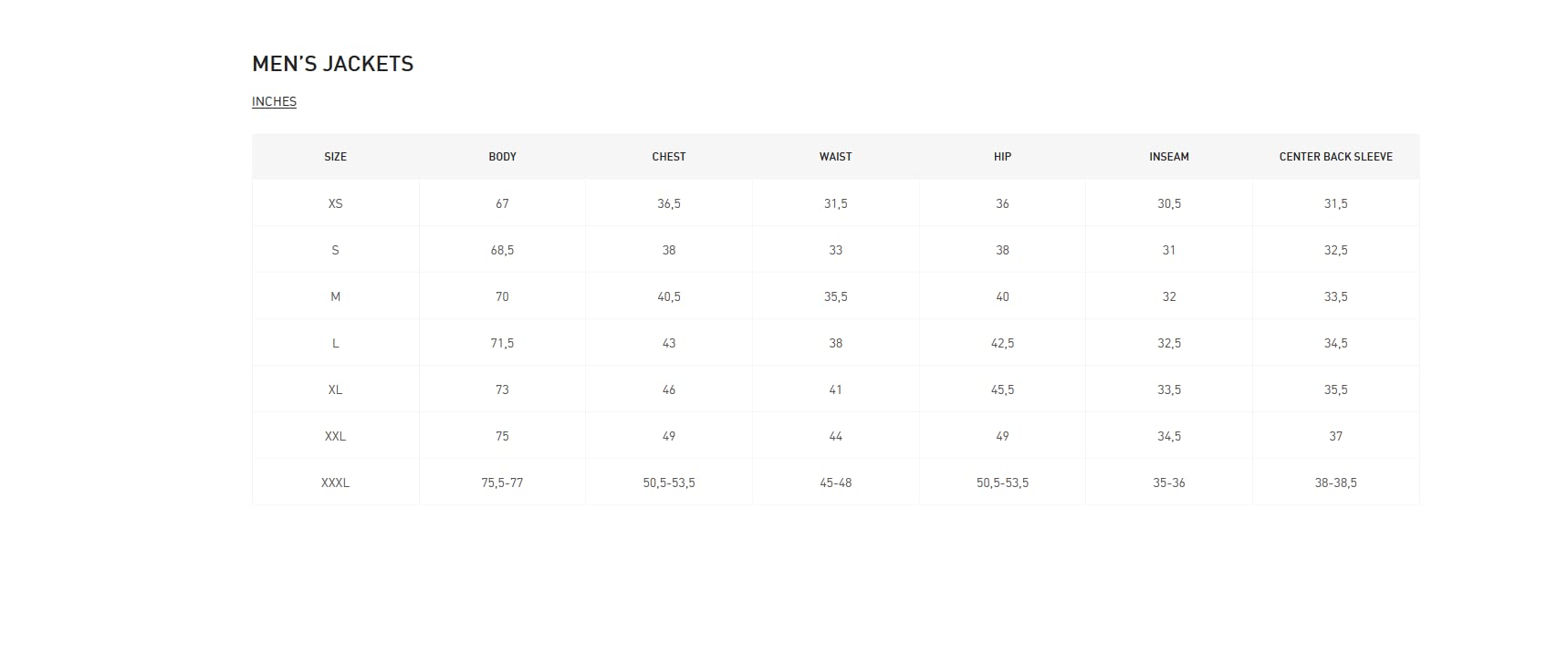Select the M size row label
Image resolution: width=1568 pixels, height=654 pixels.
click(335, 296)
